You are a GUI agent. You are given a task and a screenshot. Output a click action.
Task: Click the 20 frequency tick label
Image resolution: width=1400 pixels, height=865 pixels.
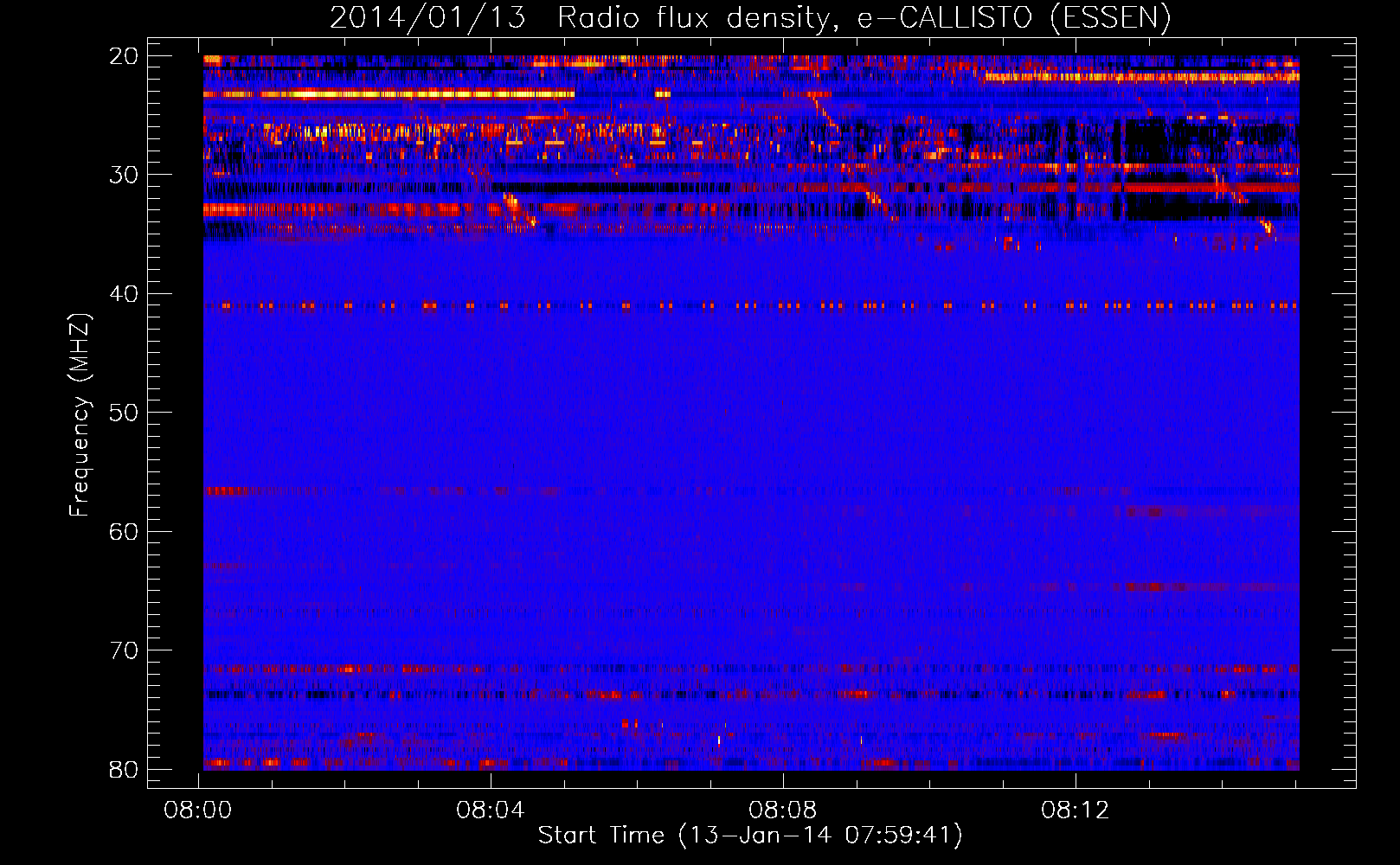[124, 56]
